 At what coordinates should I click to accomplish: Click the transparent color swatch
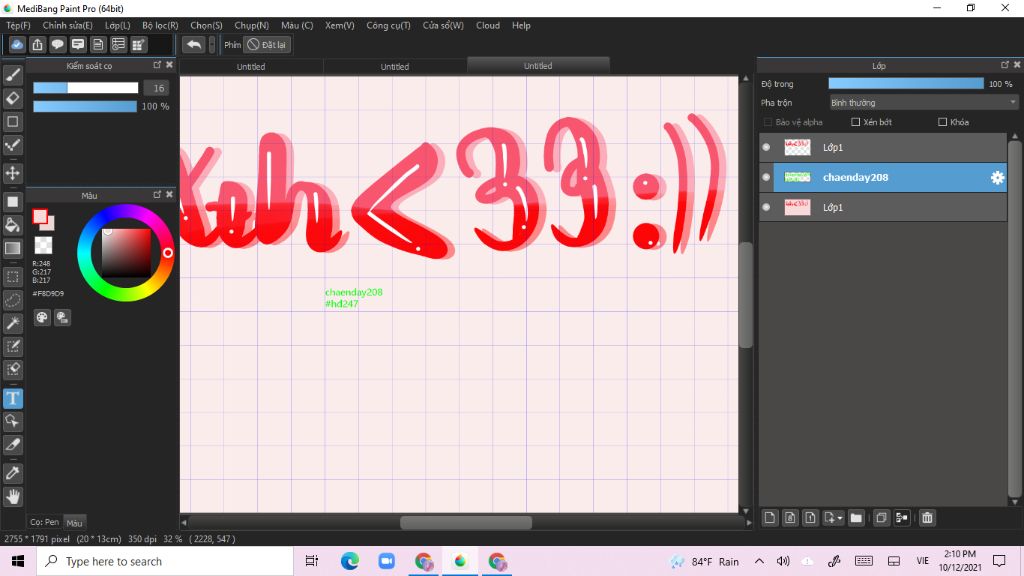pos(43,245)
